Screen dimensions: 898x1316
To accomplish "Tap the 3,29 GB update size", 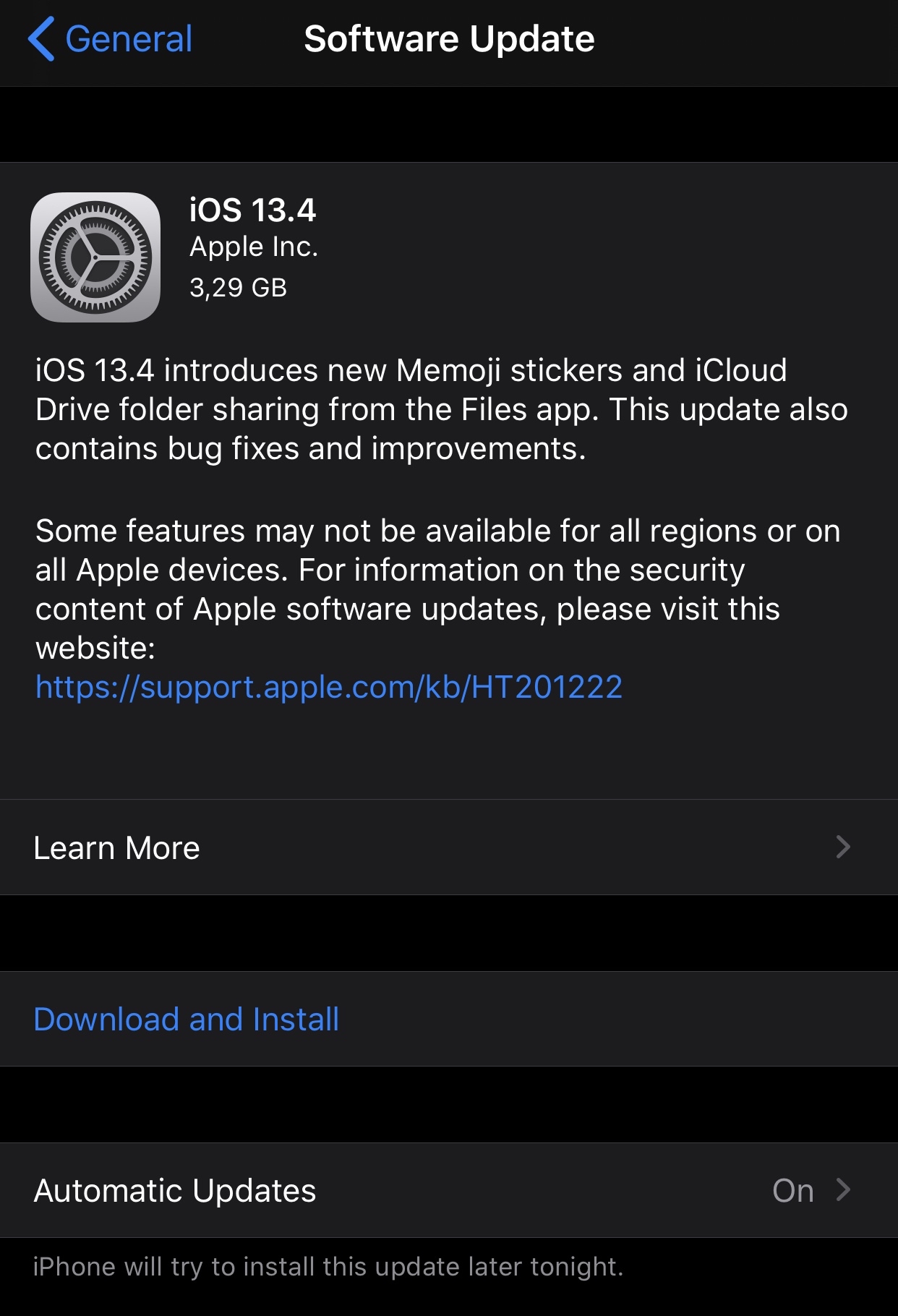I will tap(238, 288).
